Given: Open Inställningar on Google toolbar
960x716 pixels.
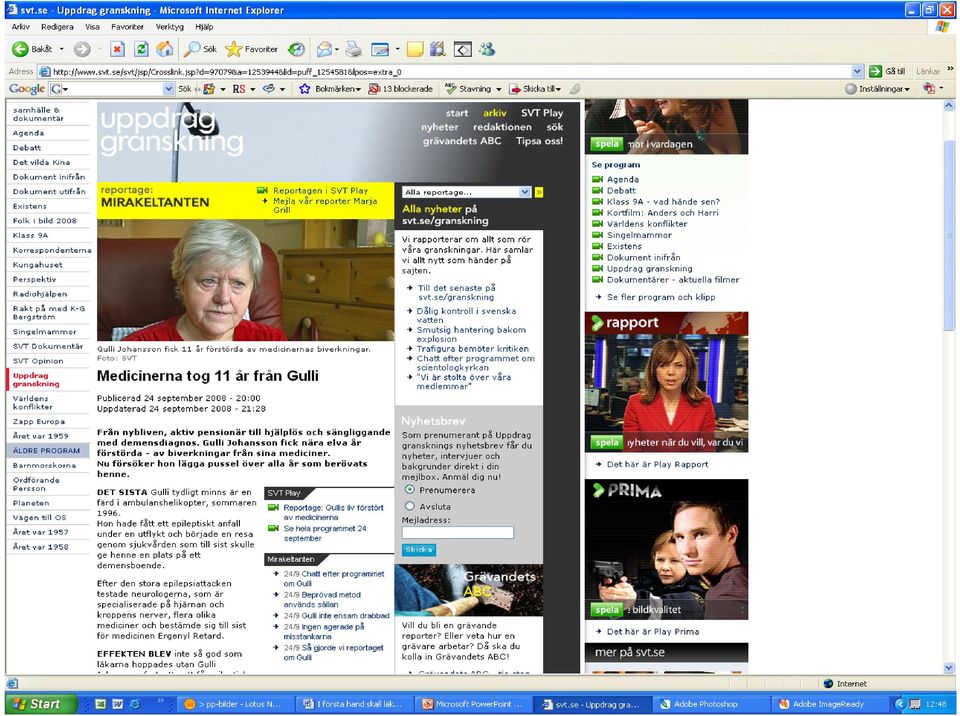Looking at the screenshot, I should coord(877,89).
